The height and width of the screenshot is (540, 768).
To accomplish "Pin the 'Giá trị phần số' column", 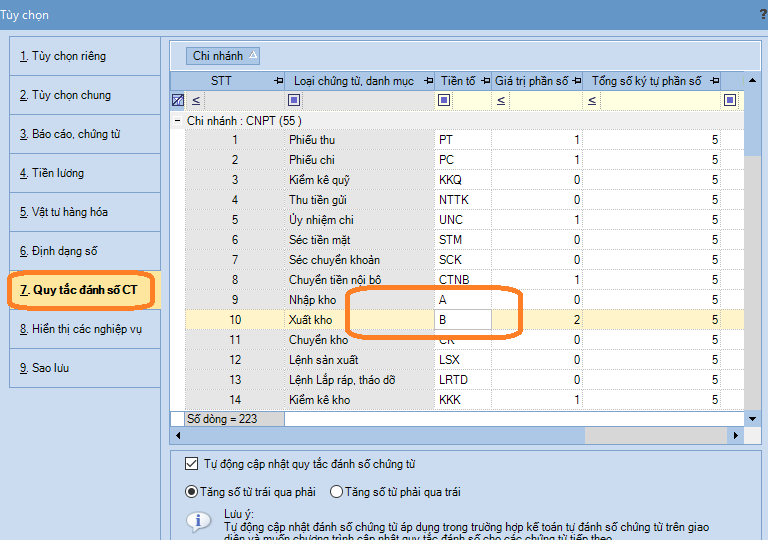I will [576, 80].
